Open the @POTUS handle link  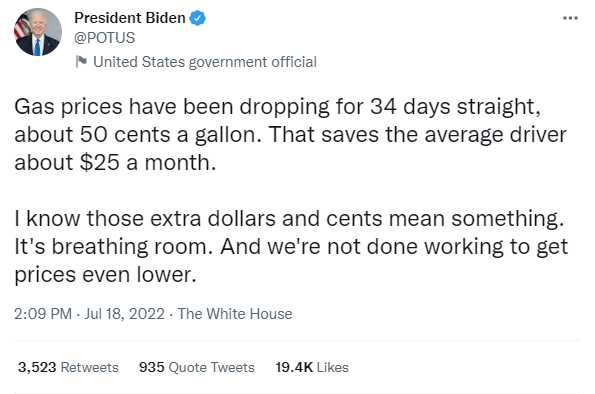coord(104,38)
